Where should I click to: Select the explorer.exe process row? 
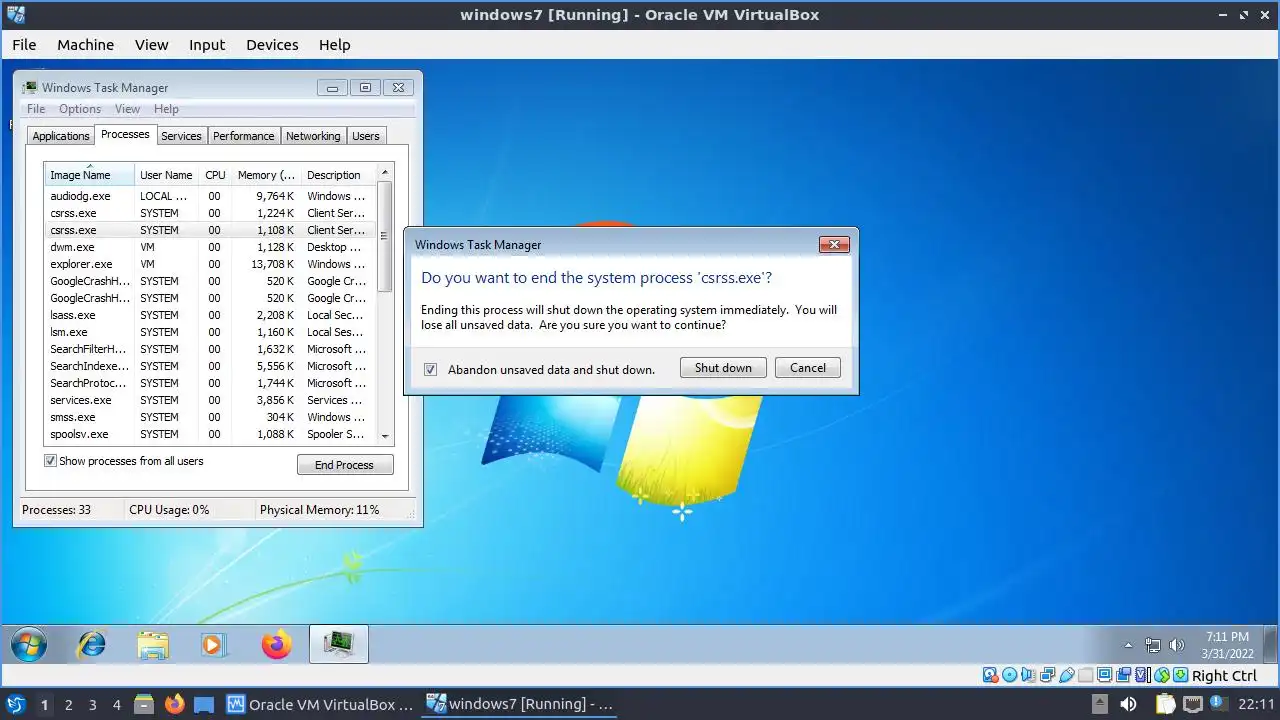[x=210, y=264]
